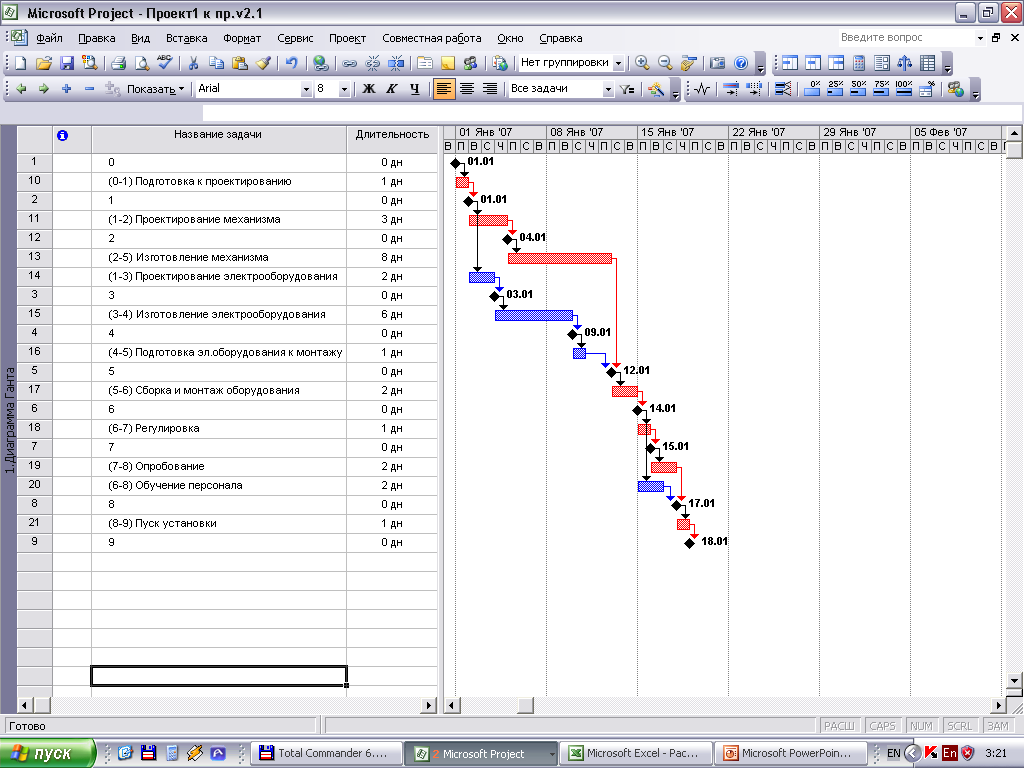Open the Совместная работа menu
Screen dimensions: 1024x768
432,38
